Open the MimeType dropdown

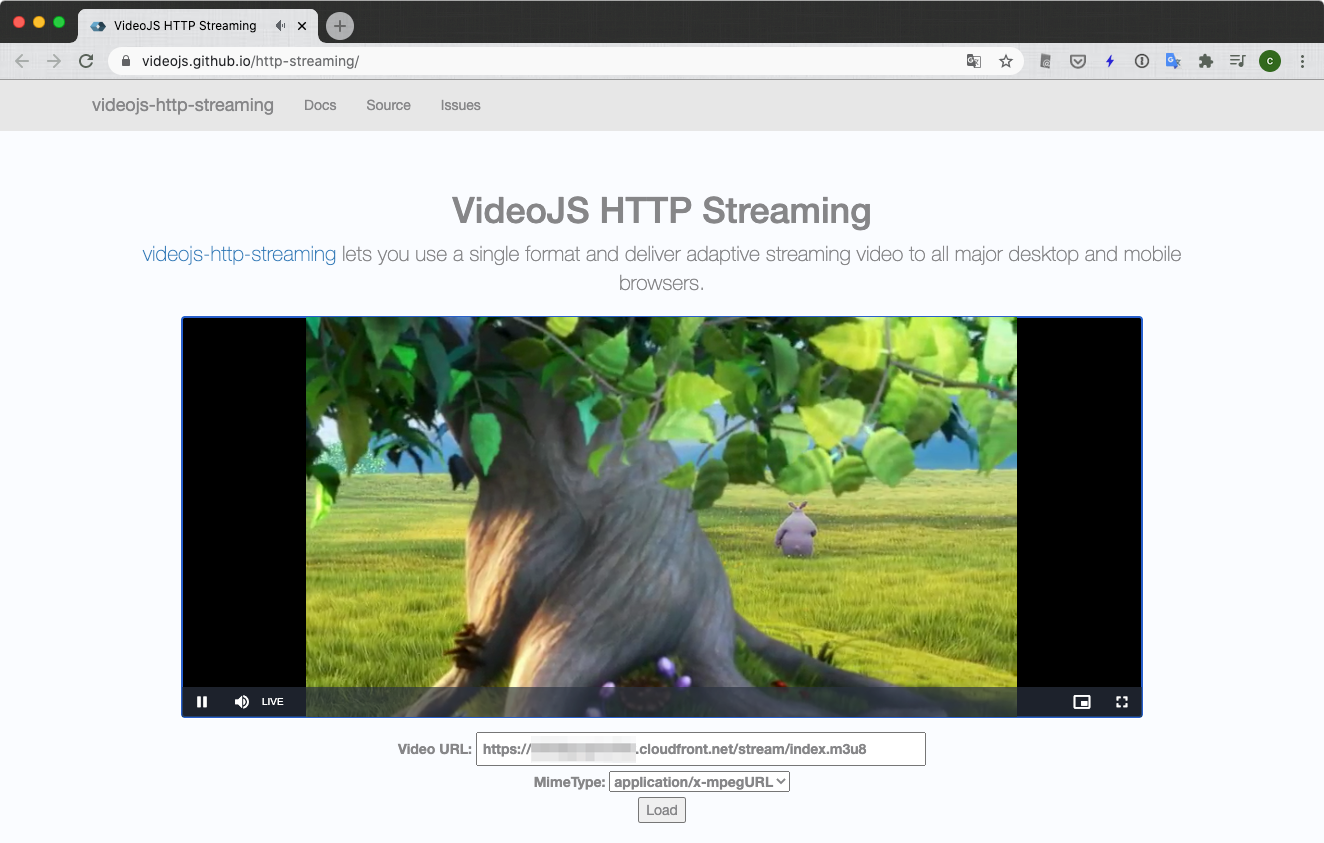(699, 782)
